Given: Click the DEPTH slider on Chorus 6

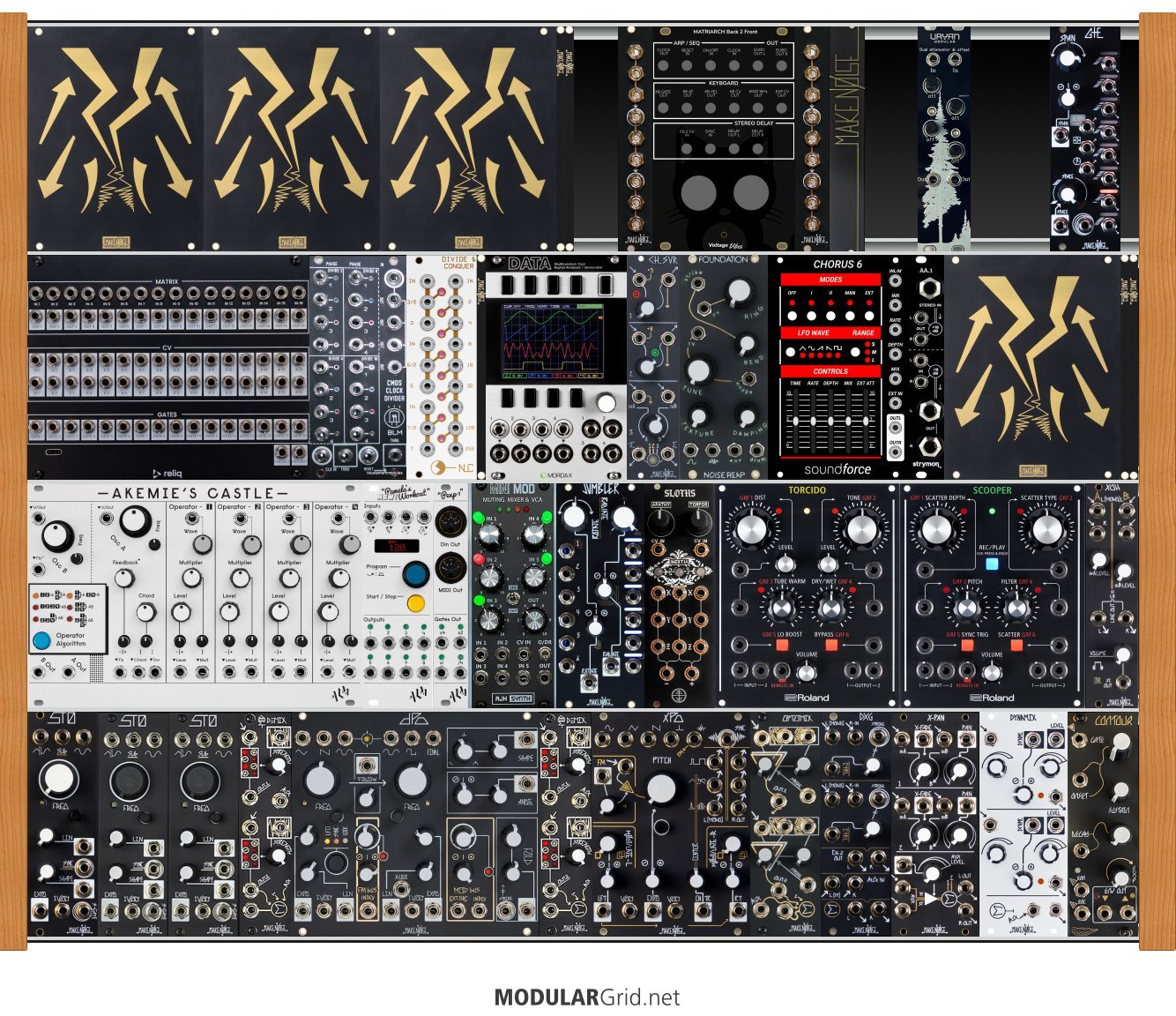Looking at the screenshot, I should tap(830, 420).
